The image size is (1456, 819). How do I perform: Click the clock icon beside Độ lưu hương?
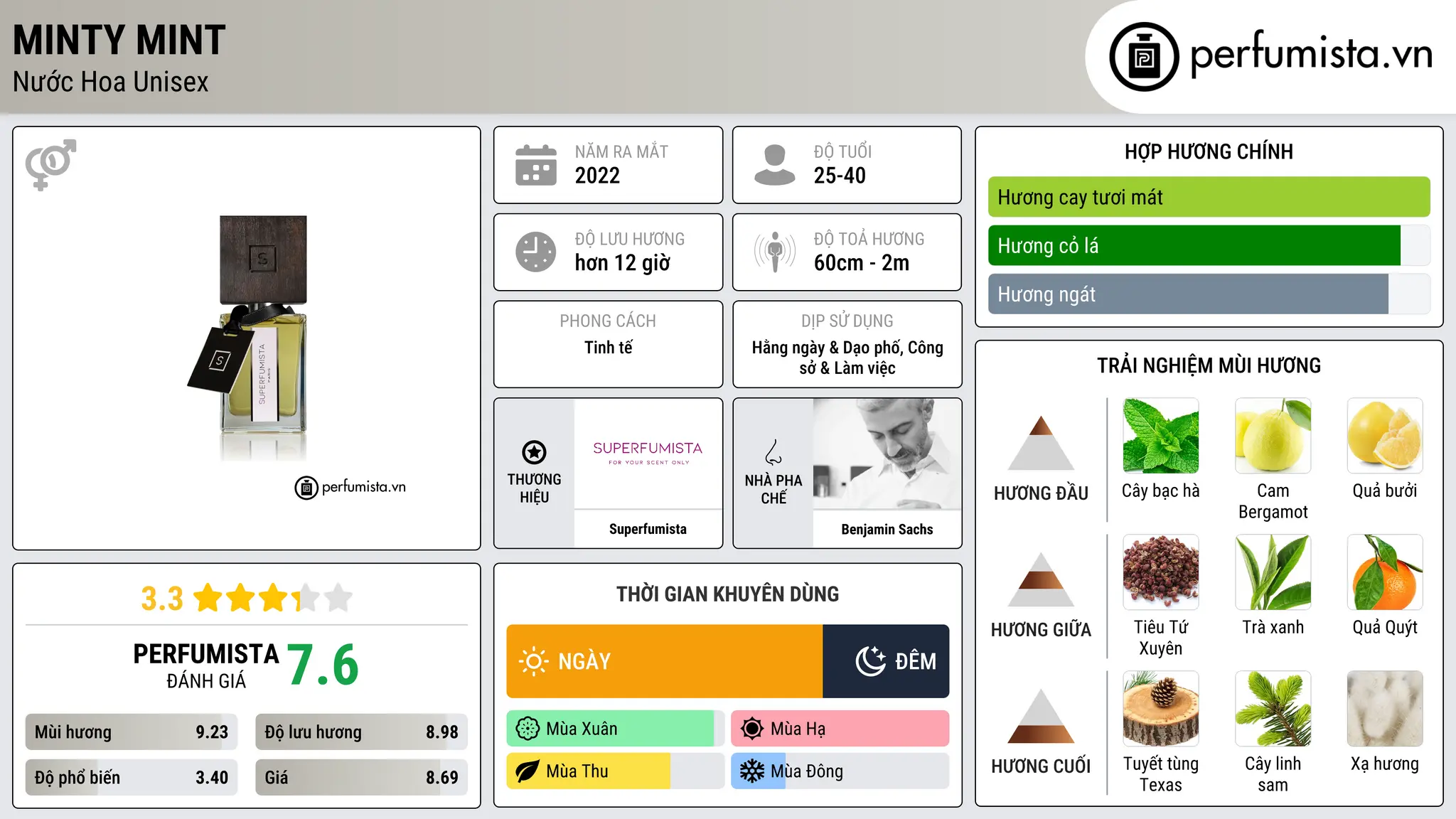tap(536, 252)
